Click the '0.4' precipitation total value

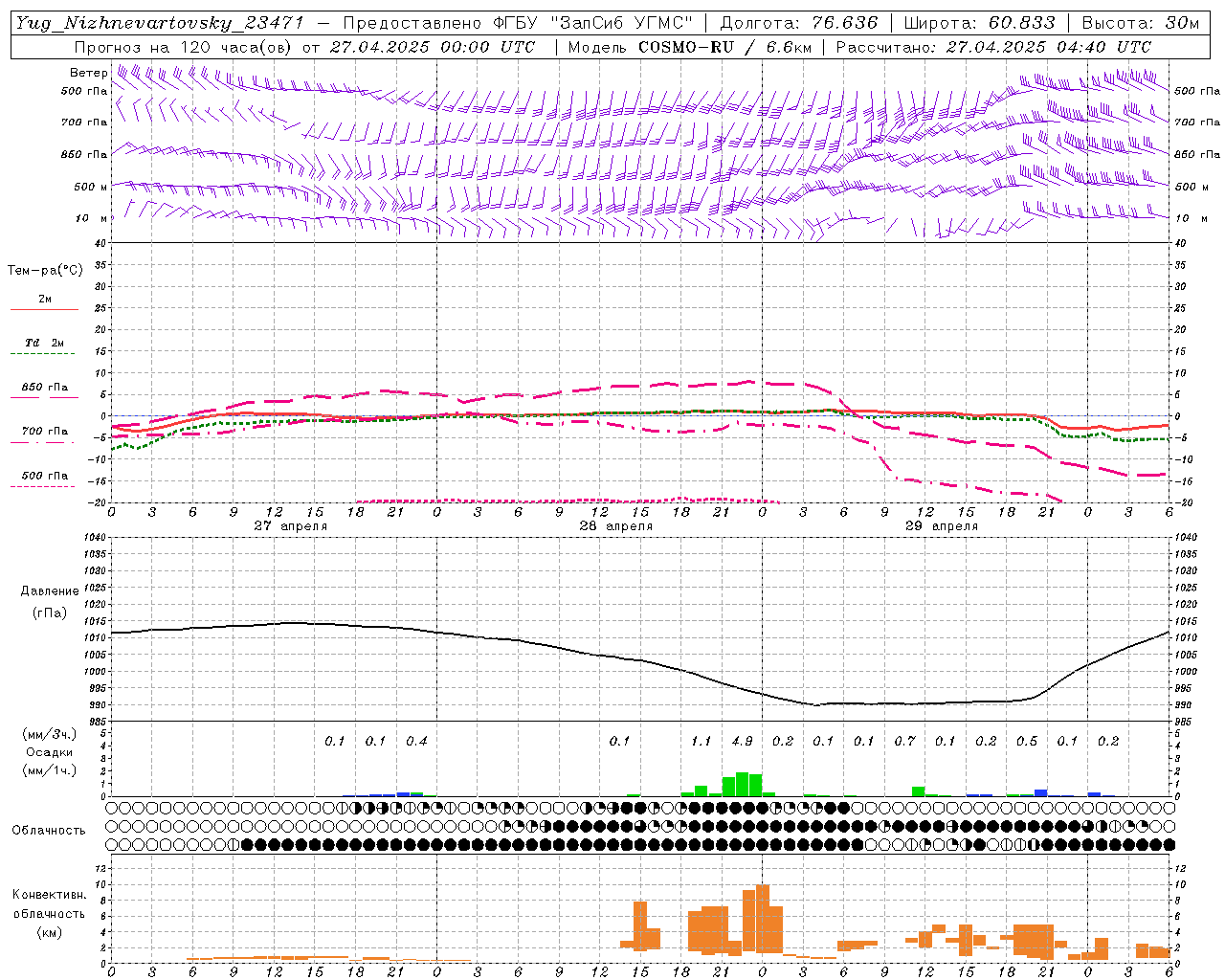coord(416,742)
